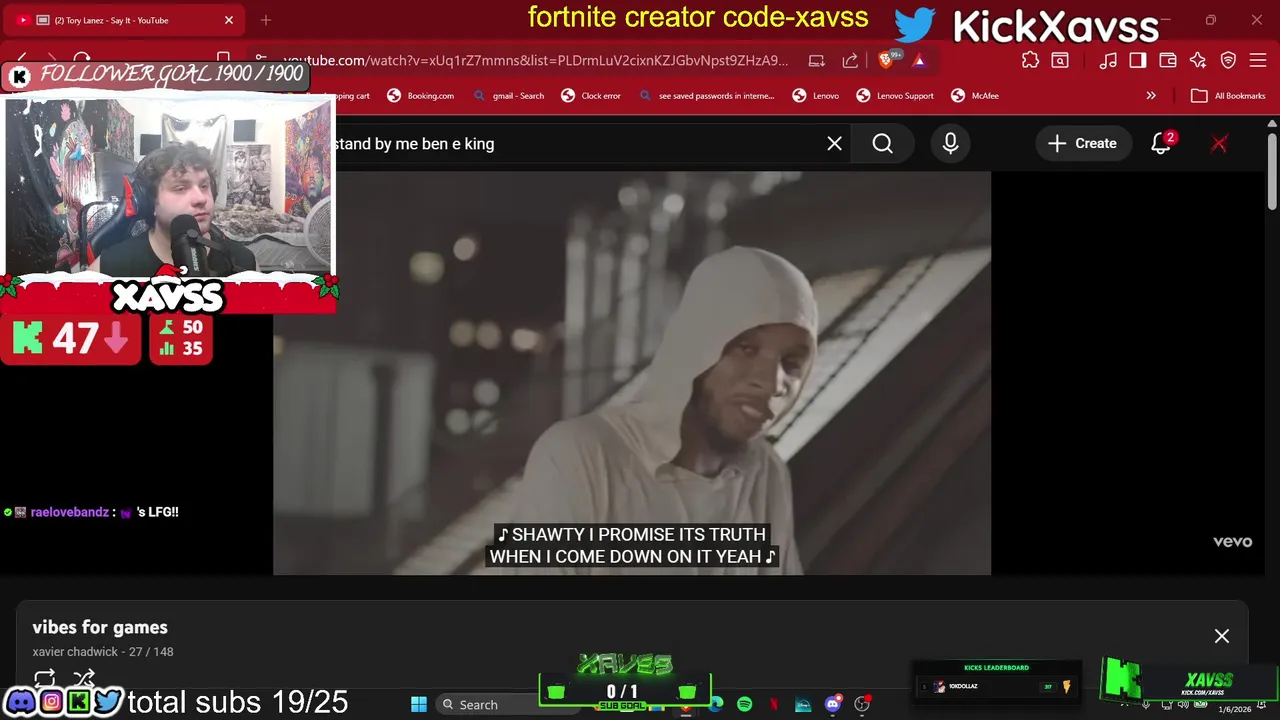Open Windows Start button

(419, 705)
